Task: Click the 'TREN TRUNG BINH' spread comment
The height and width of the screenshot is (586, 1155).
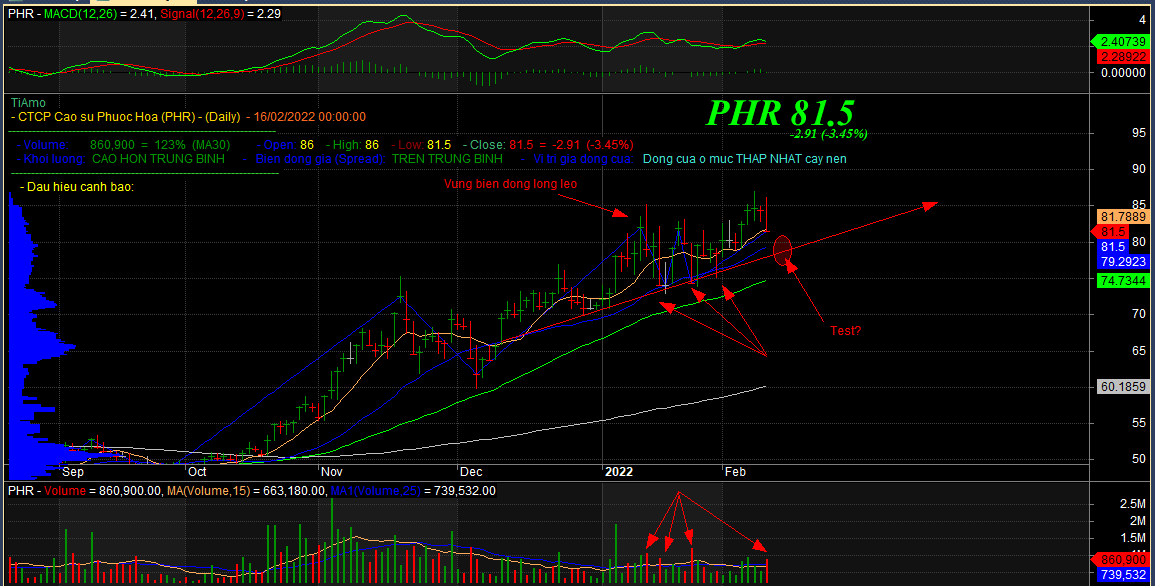Action: [x=447, y=159]
